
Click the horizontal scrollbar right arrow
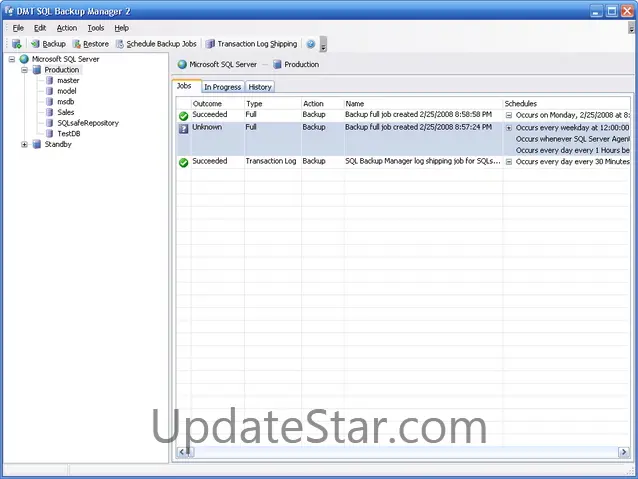coord(624,452)
